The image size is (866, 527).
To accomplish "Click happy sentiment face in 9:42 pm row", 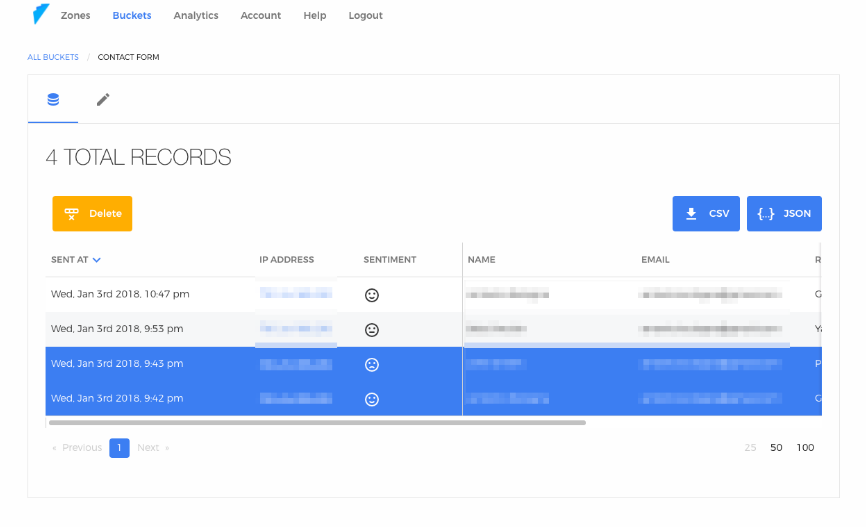I will click(x=372, y=399).
